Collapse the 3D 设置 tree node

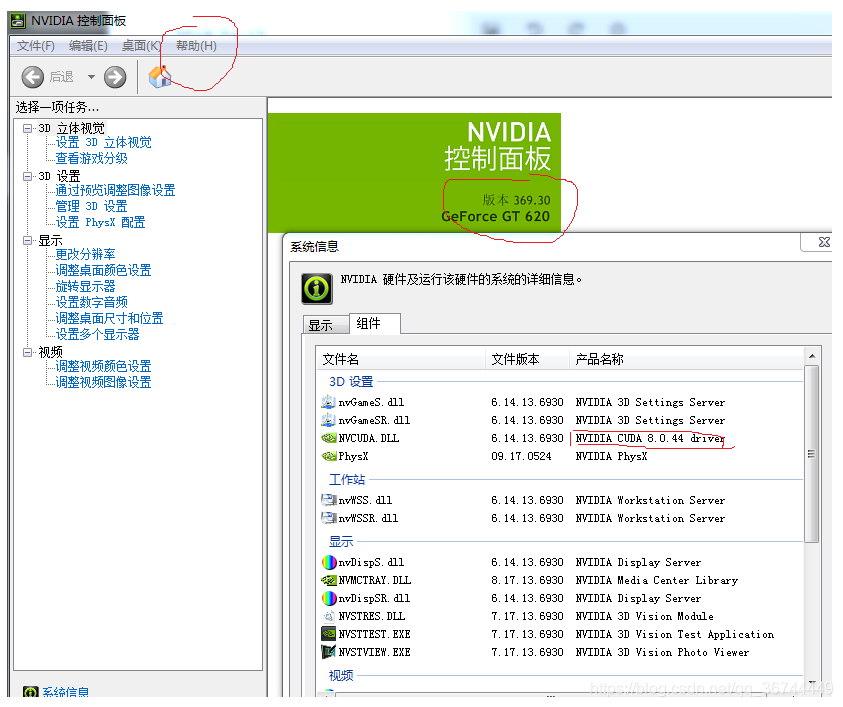(27, 176)
